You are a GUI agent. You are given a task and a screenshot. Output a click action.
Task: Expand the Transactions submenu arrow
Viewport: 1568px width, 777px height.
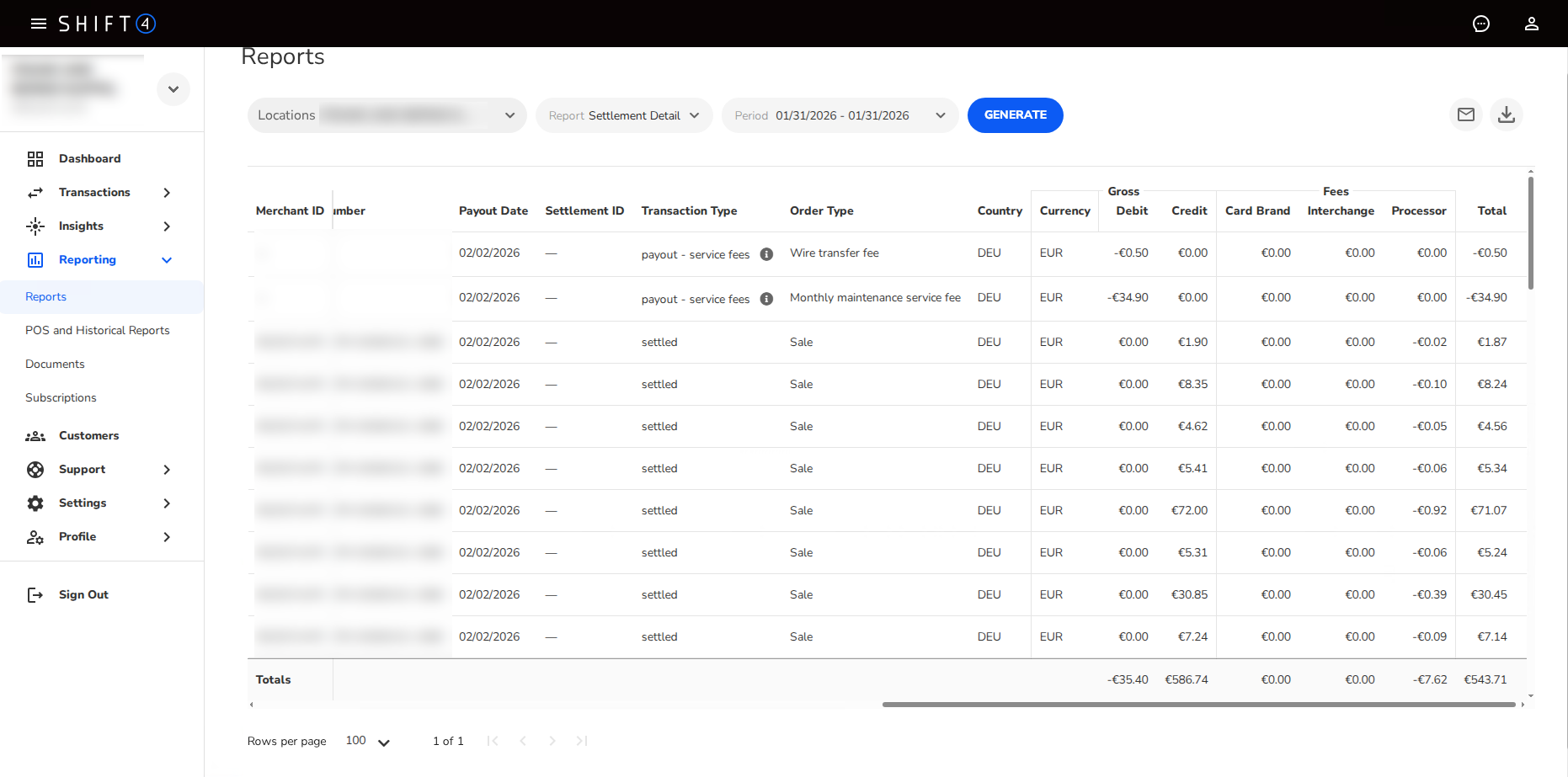167,193
